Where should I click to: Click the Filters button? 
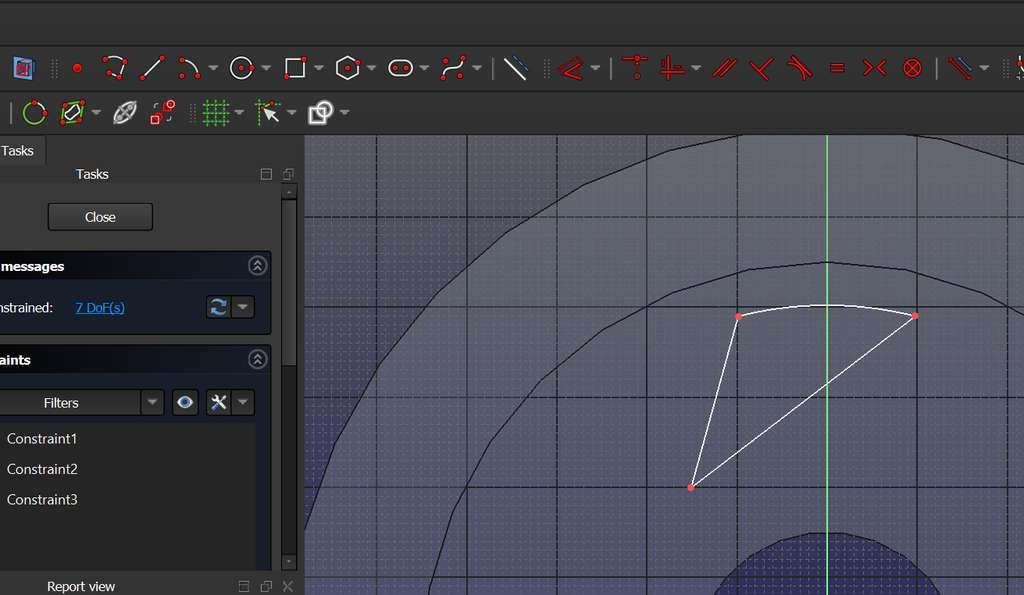pyautogui.click(x=70, y=402)
